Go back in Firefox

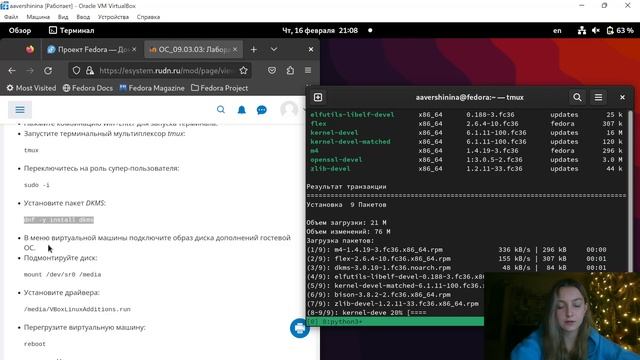12,71
